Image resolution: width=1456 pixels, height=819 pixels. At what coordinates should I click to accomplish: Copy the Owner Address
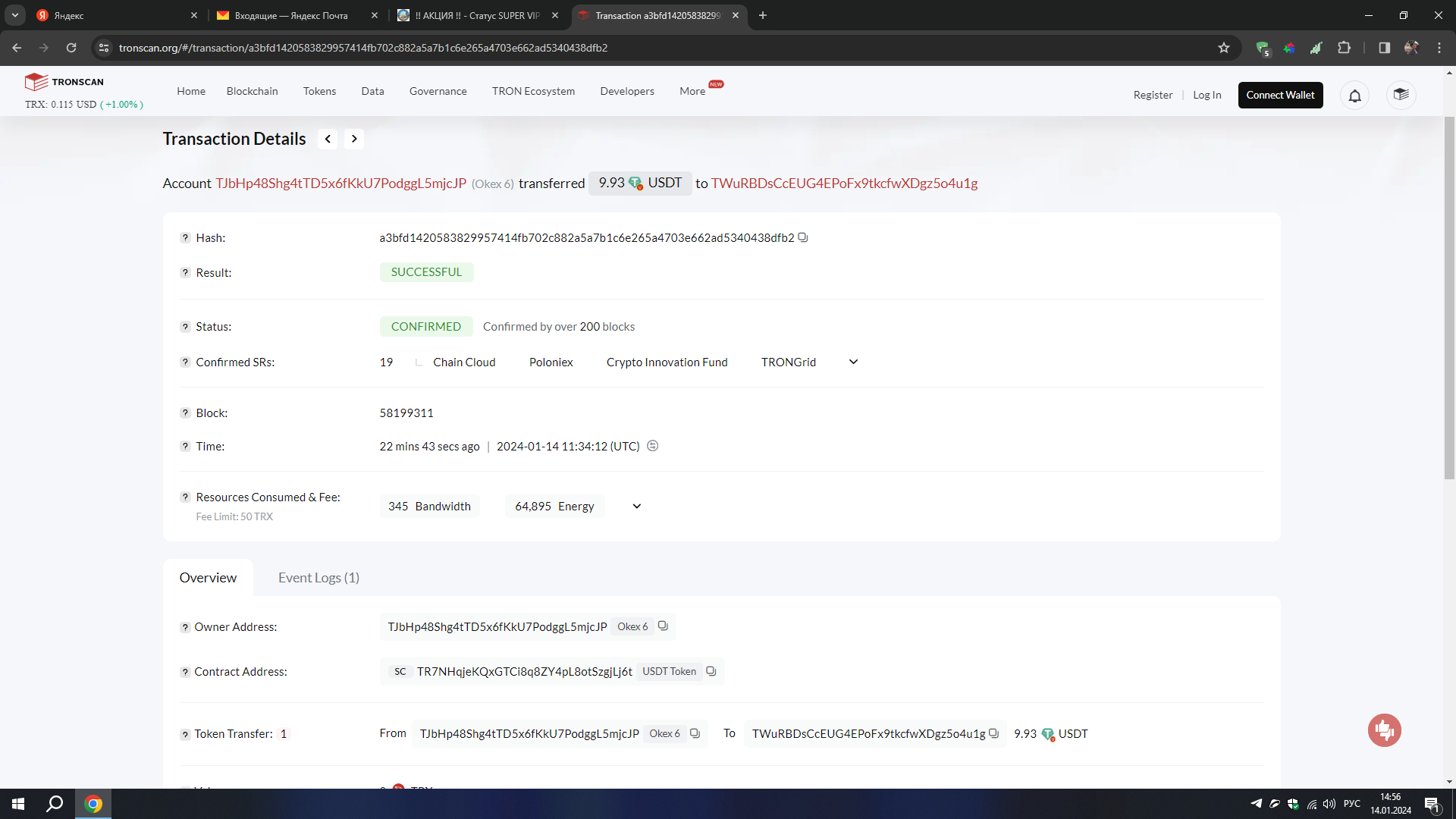tap(663, 626)
